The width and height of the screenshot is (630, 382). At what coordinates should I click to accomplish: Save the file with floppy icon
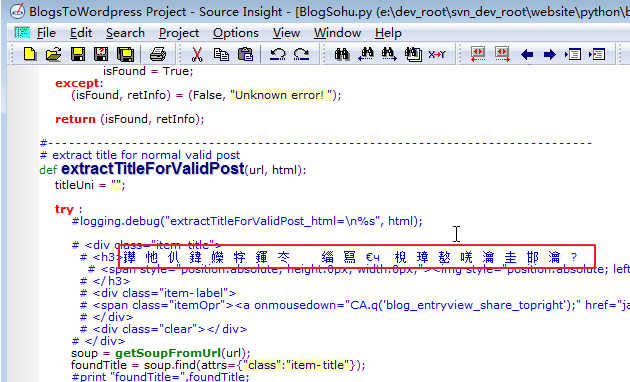click(78, 54)
